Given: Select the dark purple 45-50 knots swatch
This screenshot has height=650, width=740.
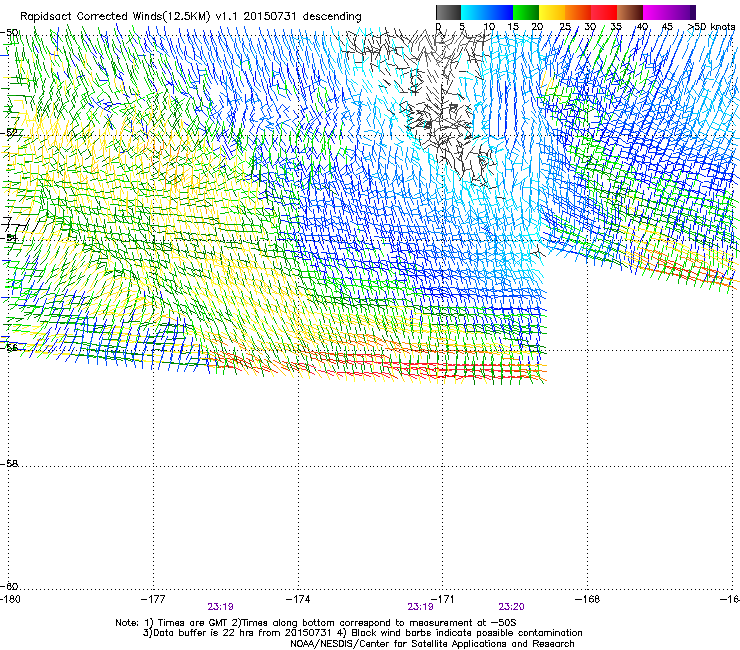Looking at the screenshot, I should click(682, 12).
